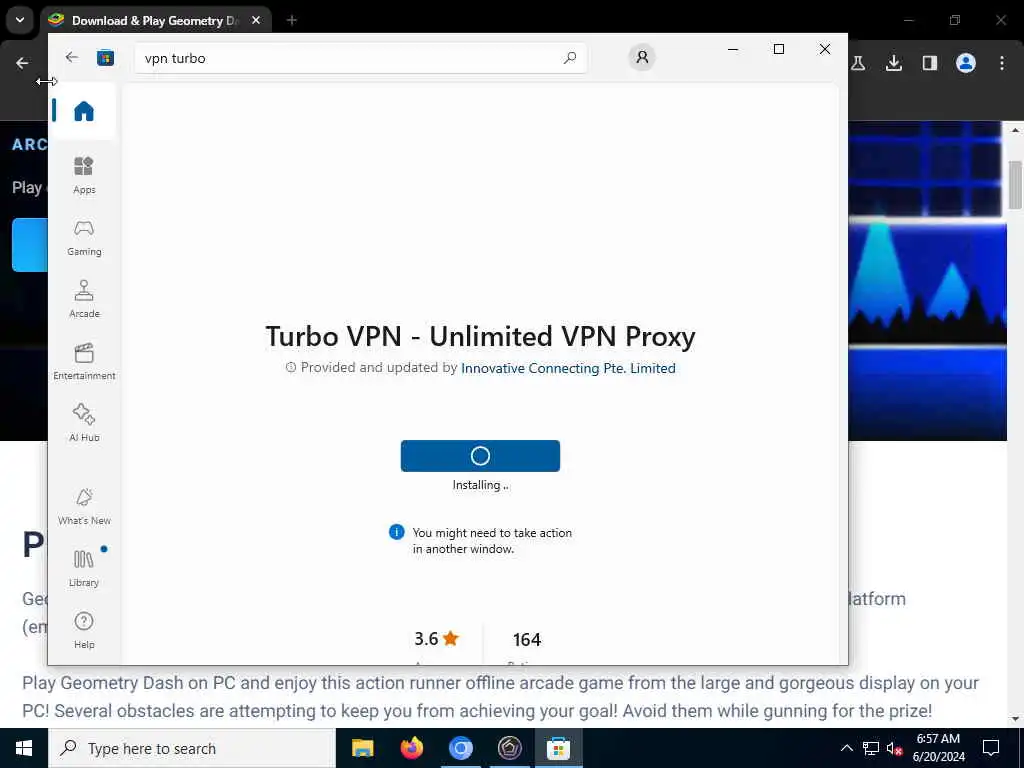
Task: Open the pentagon app icon in taskbar
Action: click(x=509, y=748)
